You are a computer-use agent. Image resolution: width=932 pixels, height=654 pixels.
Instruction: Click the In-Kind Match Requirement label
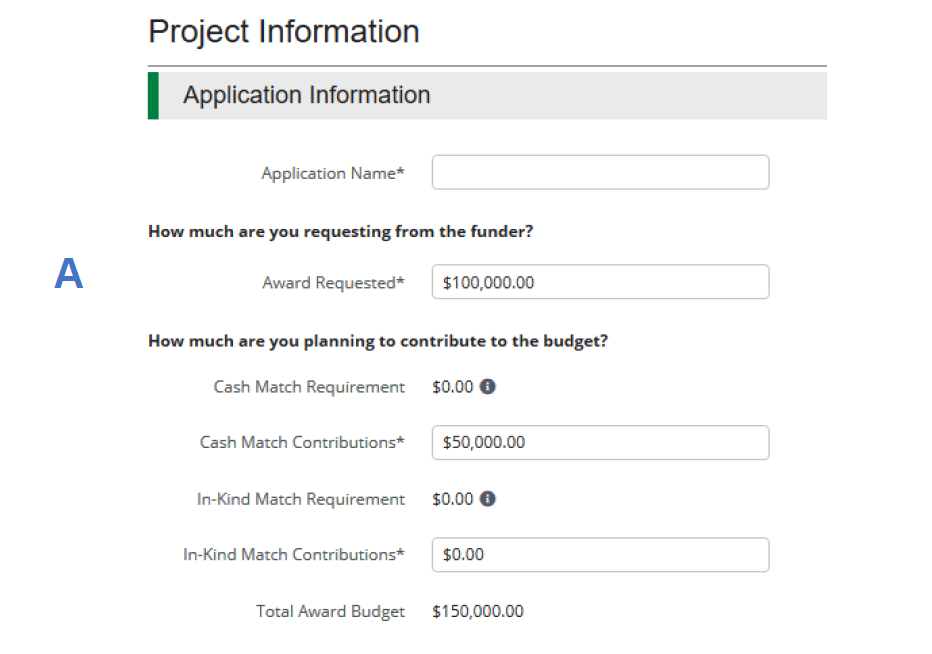[x=301, y=499]
